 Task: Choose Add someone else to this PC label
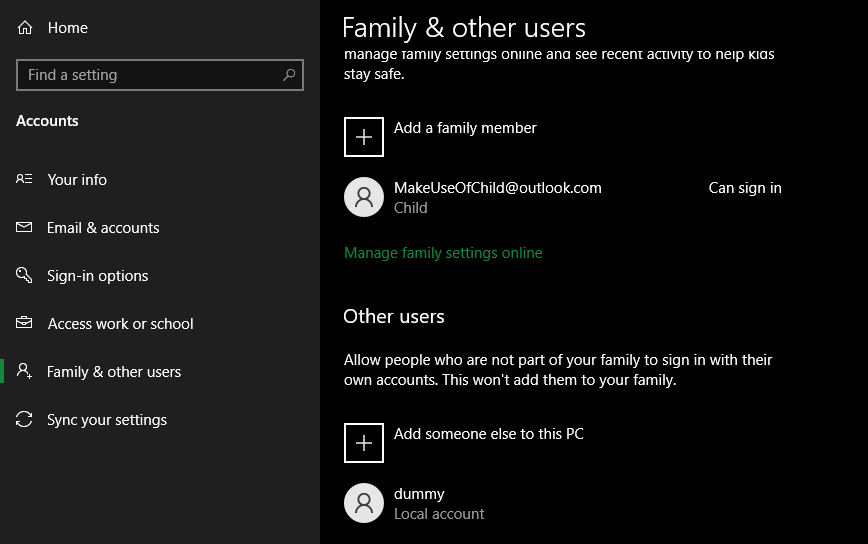click(x=489, y=434)
